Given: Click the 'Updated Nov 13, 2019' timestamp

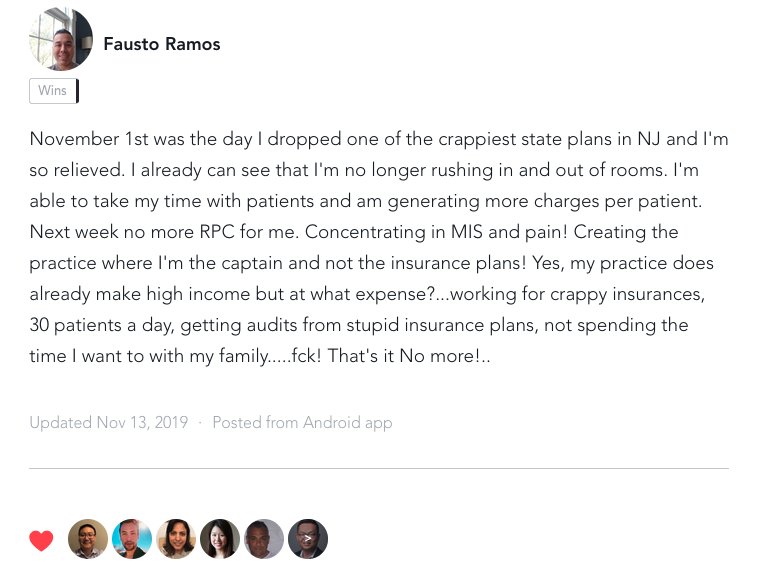Looking at the screenshot, I should pos(109,422).
